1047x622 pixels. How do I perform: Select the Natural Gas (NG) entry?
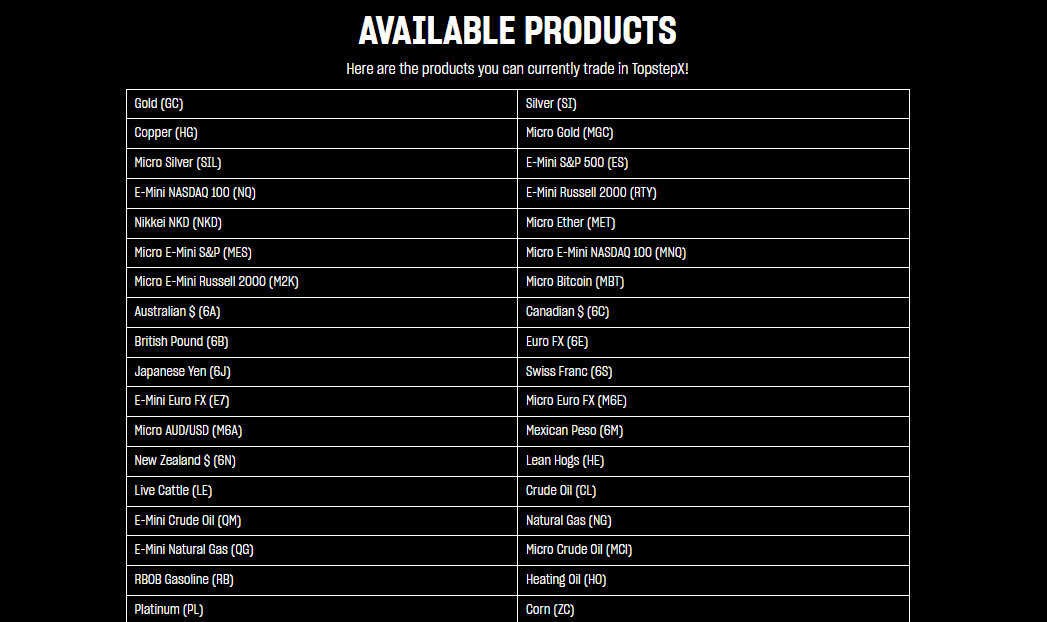click(568, 521)
